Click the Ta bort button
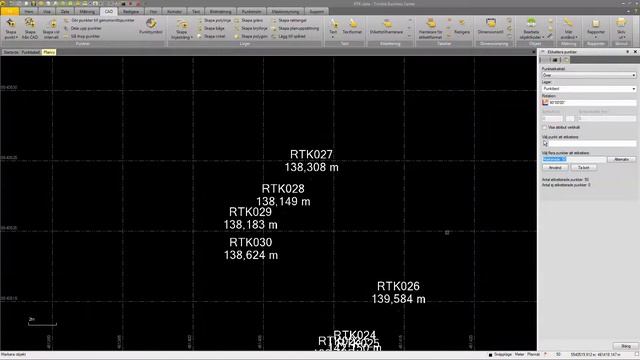 coord(584,168)
